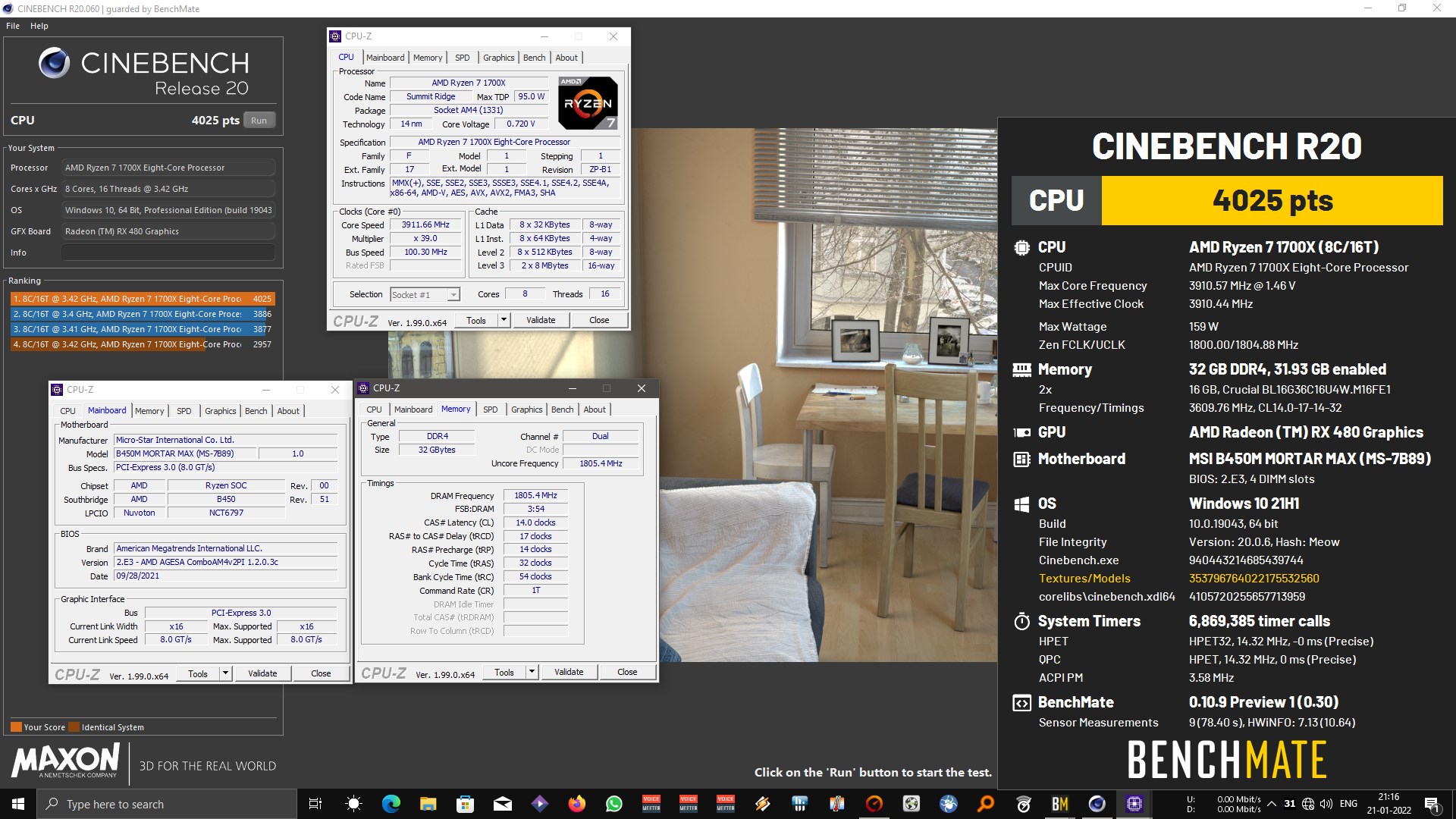Screen dimensions: 1456x819
Task: Switch to SPD tab in the Memory CPU-Z window
Action: click(491, 409)
